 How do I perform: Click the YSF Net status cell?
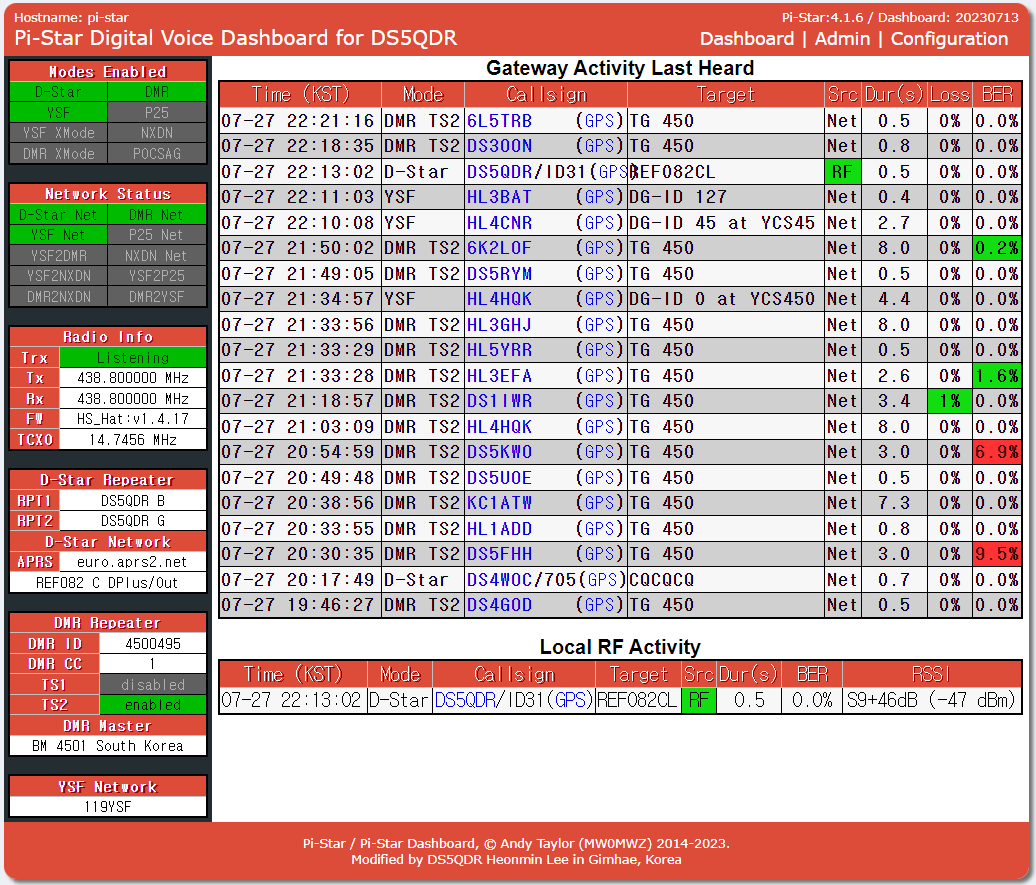tap(58, 235)
